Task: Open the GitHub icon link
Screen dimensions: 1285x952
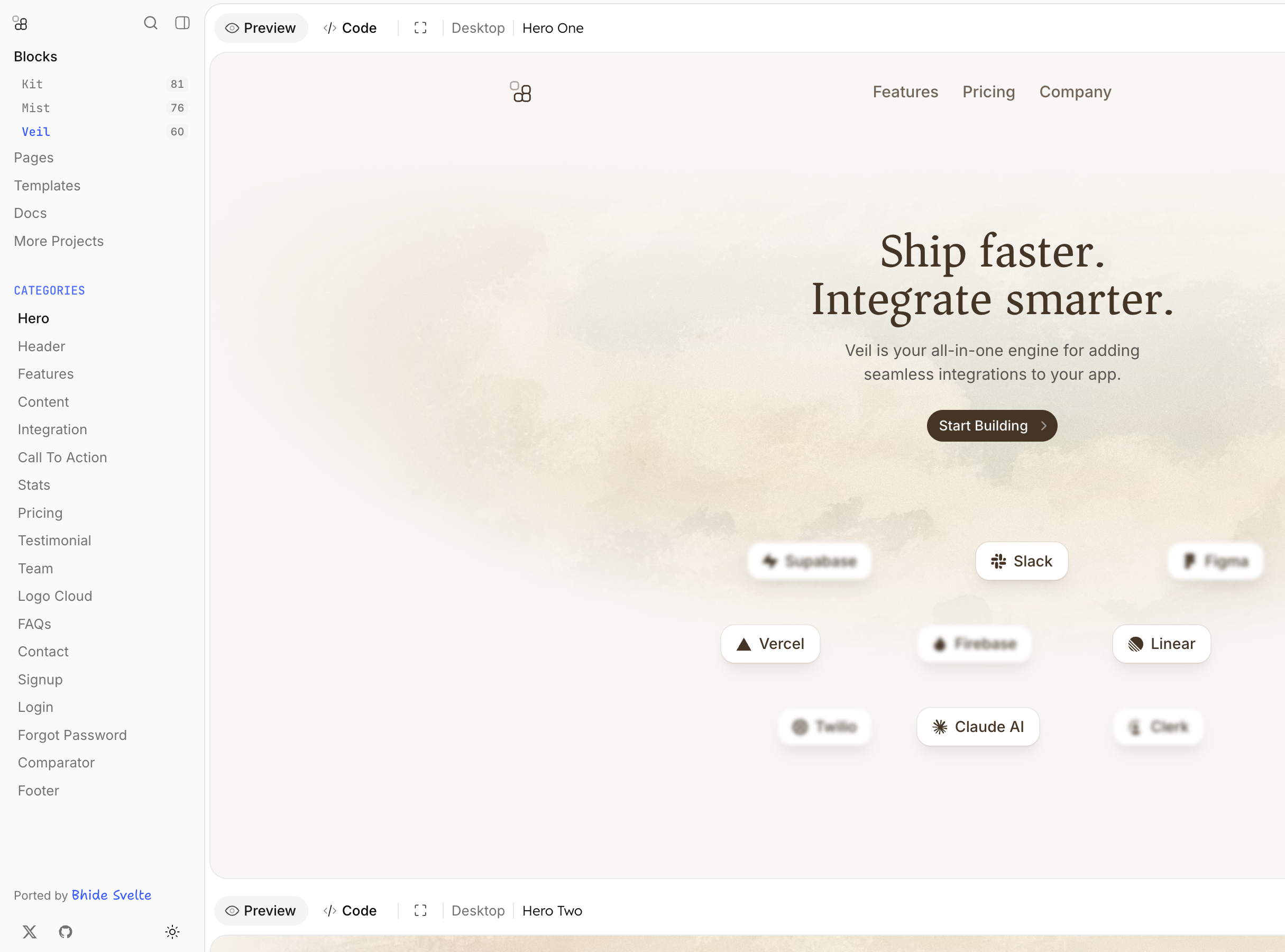Action: [x=66, y=932]
